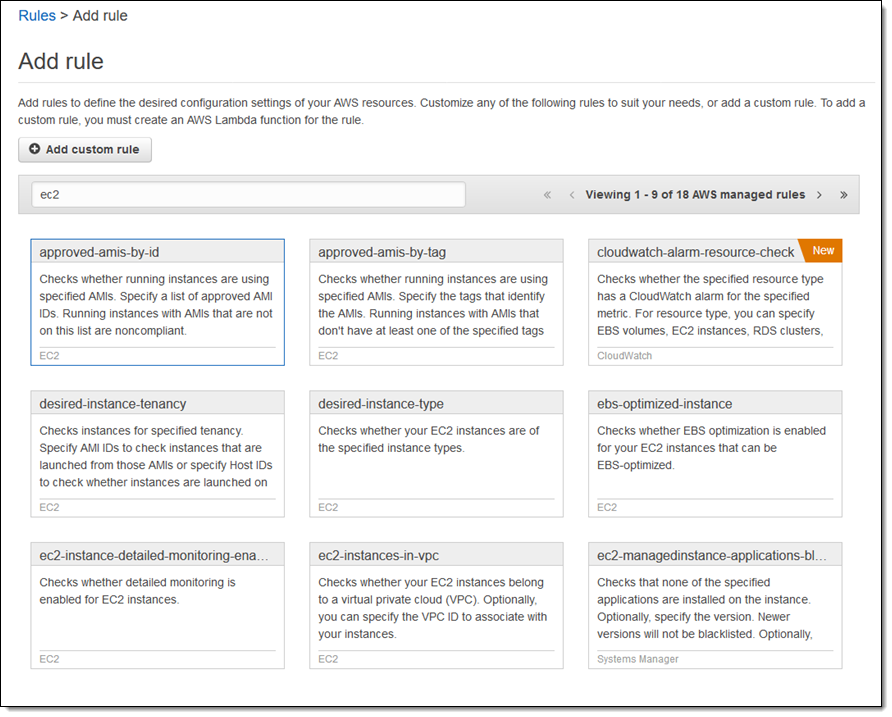The height and width of the screenshot is (717, 892).
Task: Select the desired-instance-tenancy rule
Action: click(157, 454)
